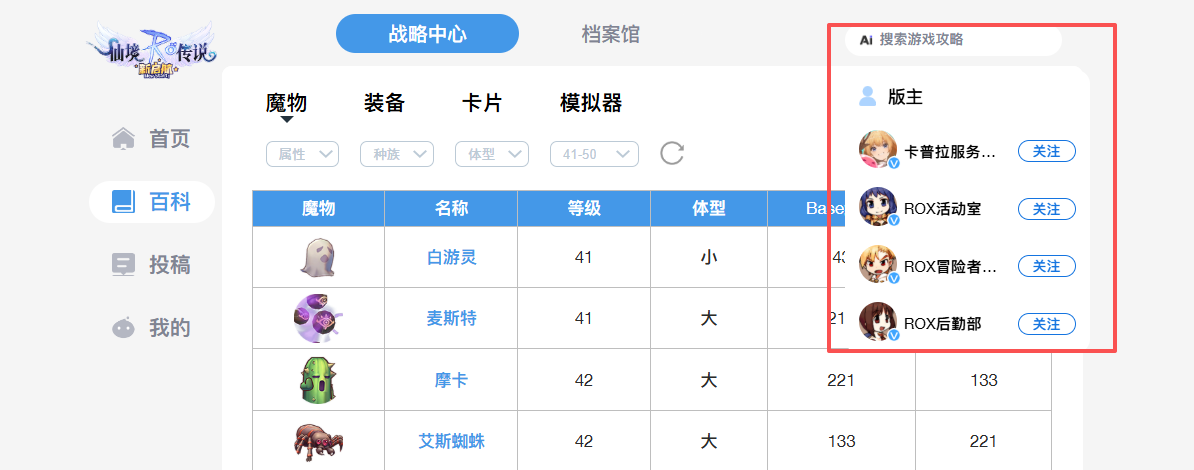
Task: Click the 小 size cell for 白游灵
Action: pos(709,257)
